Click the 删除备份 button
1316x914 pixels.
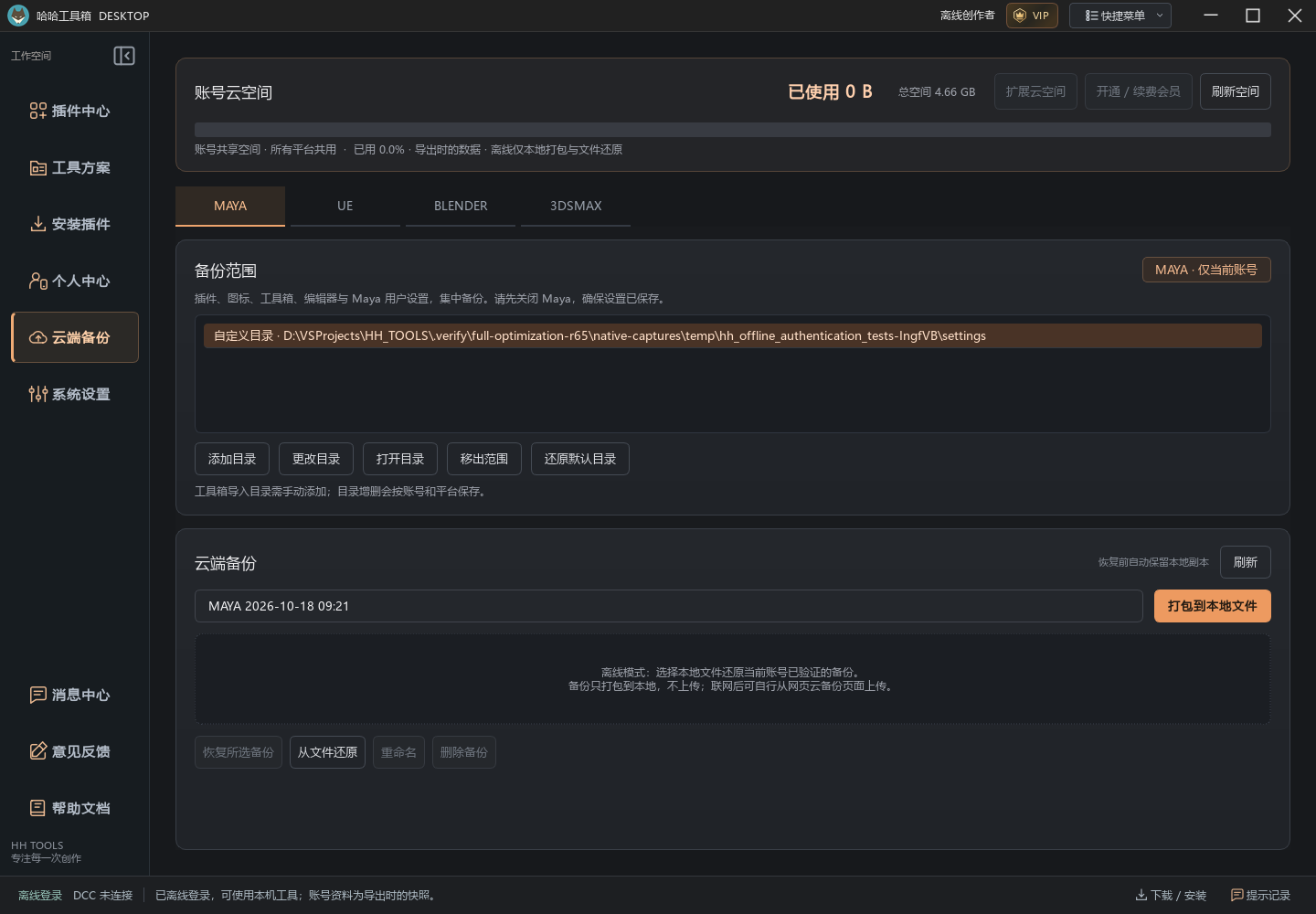[464, 752]
